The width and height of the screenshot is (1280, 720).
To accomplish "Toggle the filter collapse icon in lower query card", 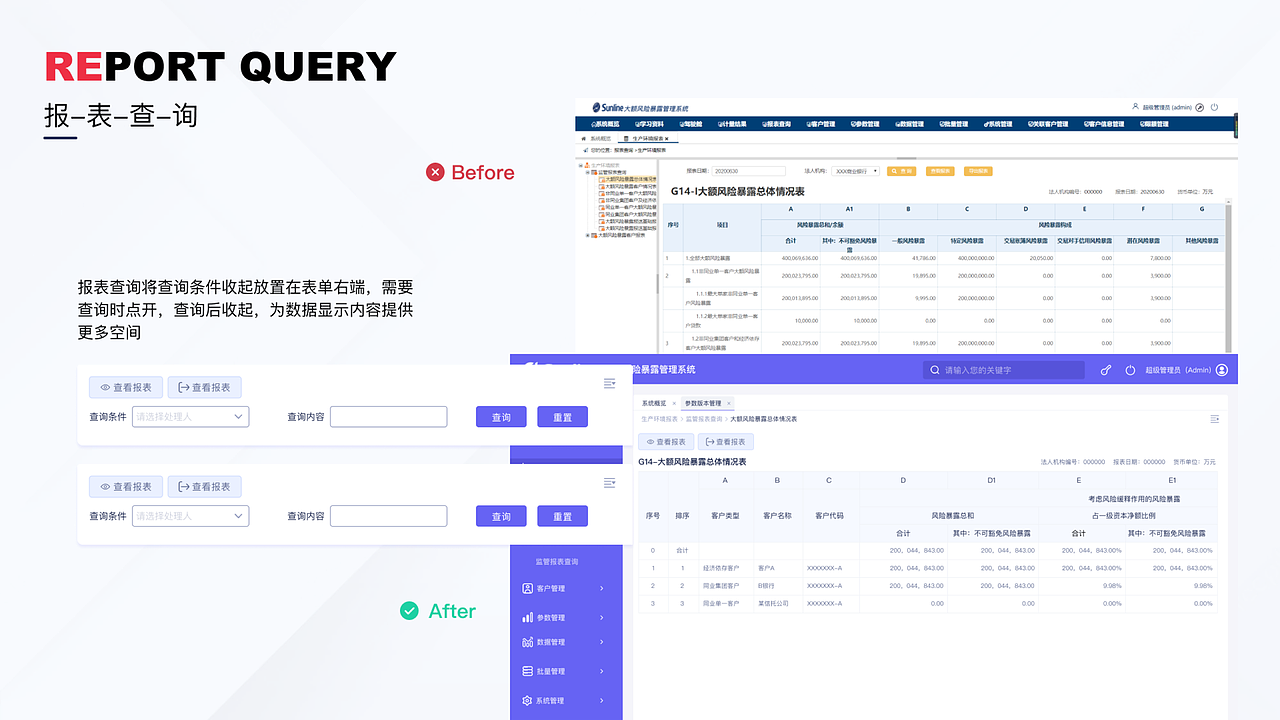I will click(609, 483).
